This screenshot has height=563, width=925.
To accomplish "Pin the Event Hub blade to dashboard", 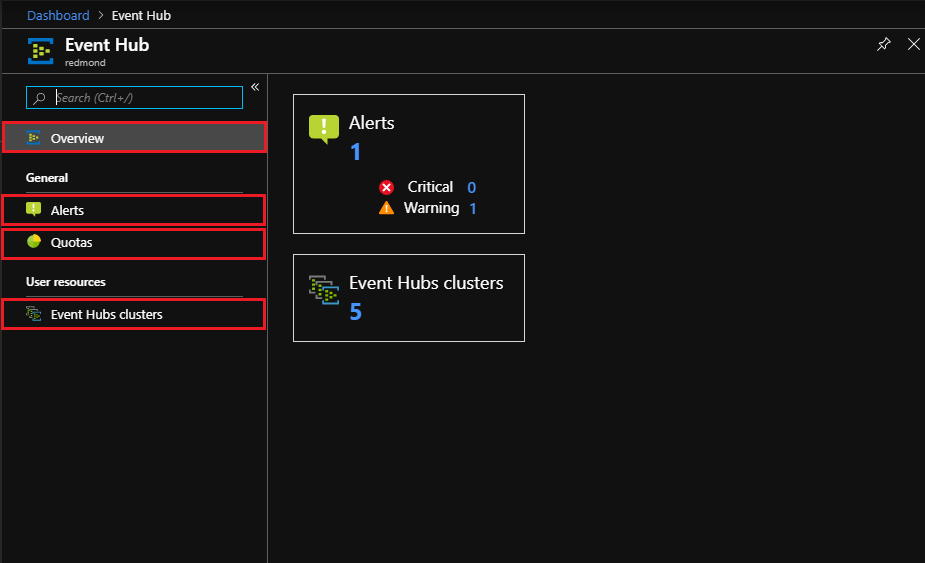I will (883, 44).
